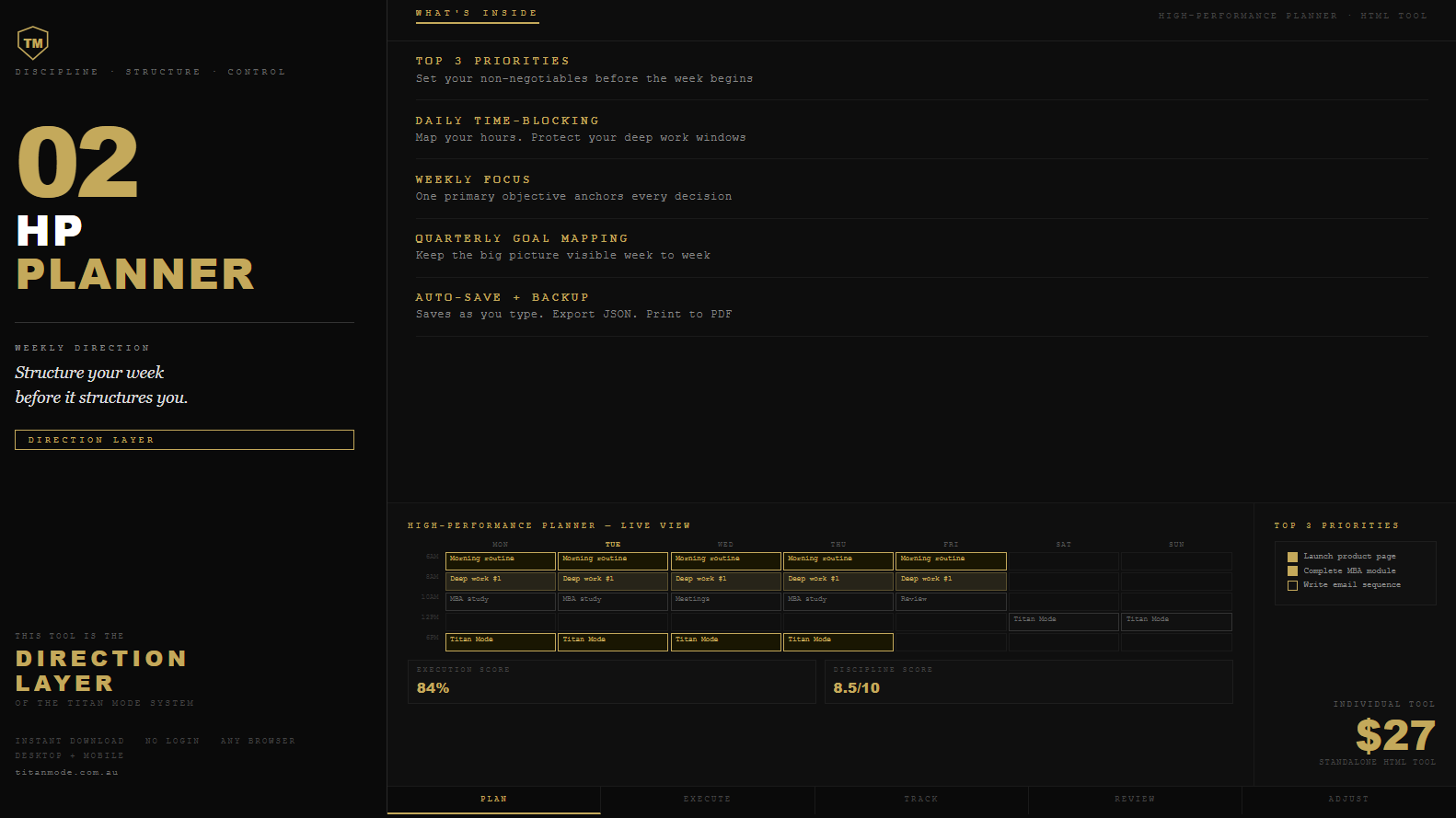
Task: Click the $27 price
Action: [1395, 735]
